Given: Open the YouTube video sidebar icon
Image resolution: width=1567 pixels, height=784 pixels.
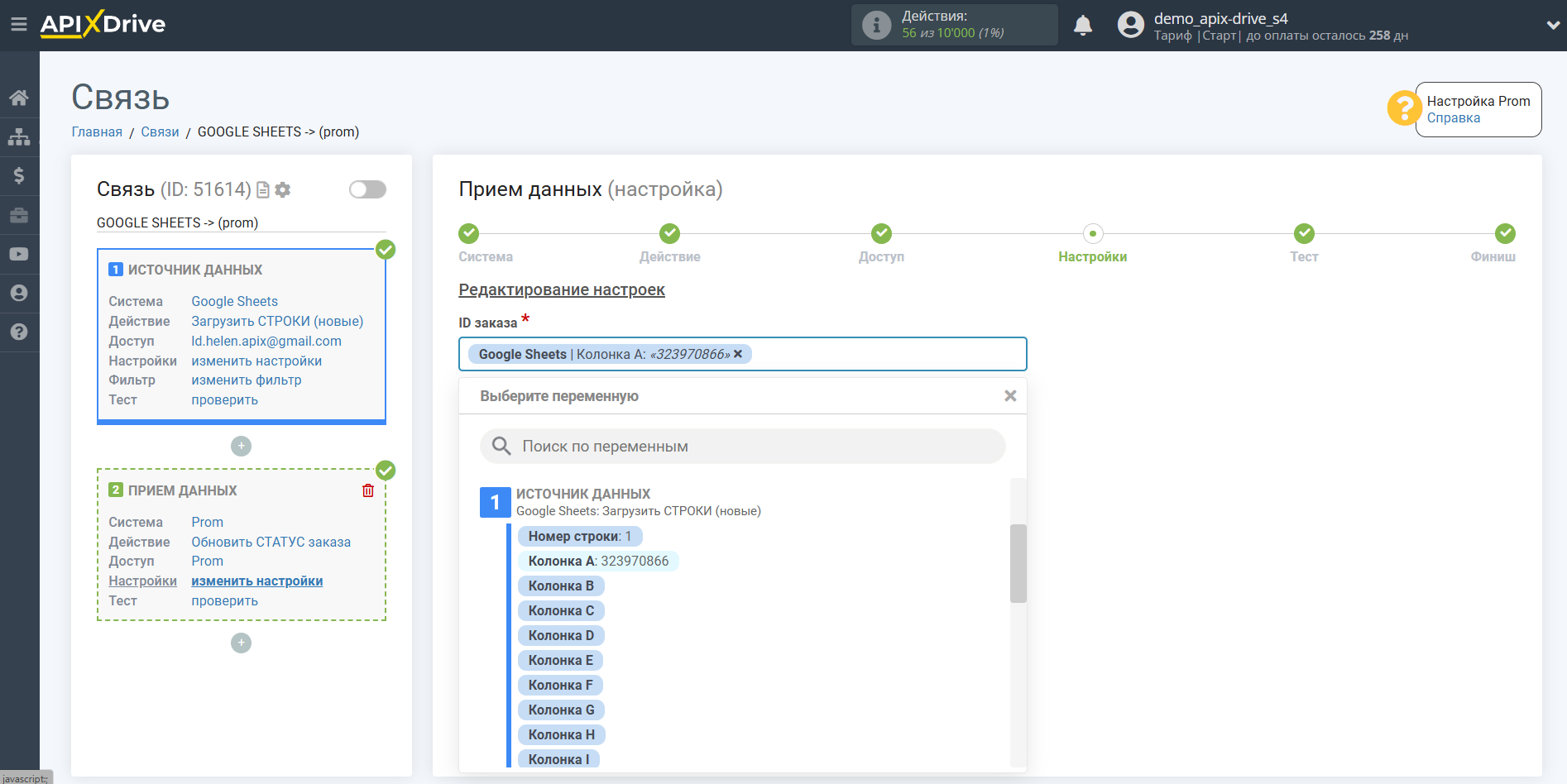Looking at the screenshot, I should pyautogui.click(x=19, y=254).
